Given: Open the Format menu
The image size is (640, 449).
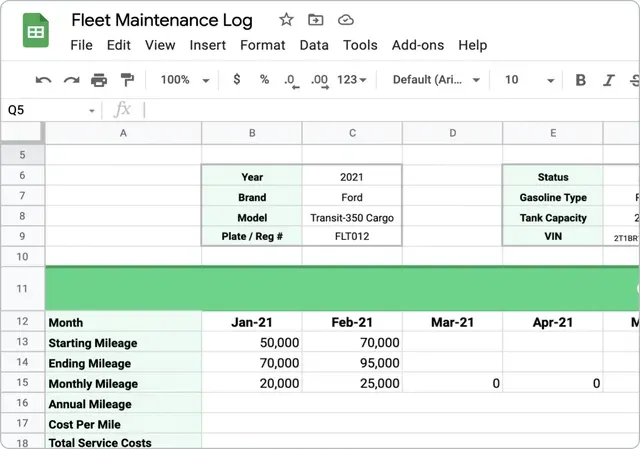Looking at the screenshot, I should [x=262, y=45].
